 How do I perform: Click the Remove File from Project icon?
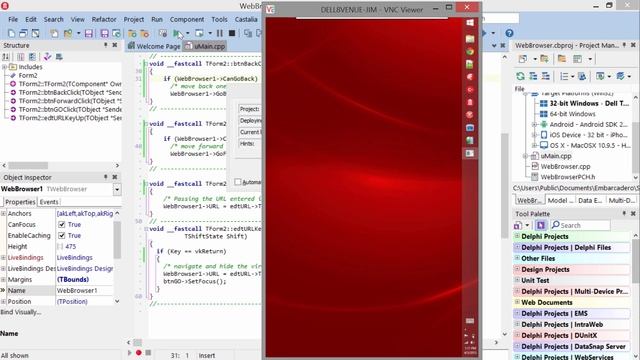[144, 33]
